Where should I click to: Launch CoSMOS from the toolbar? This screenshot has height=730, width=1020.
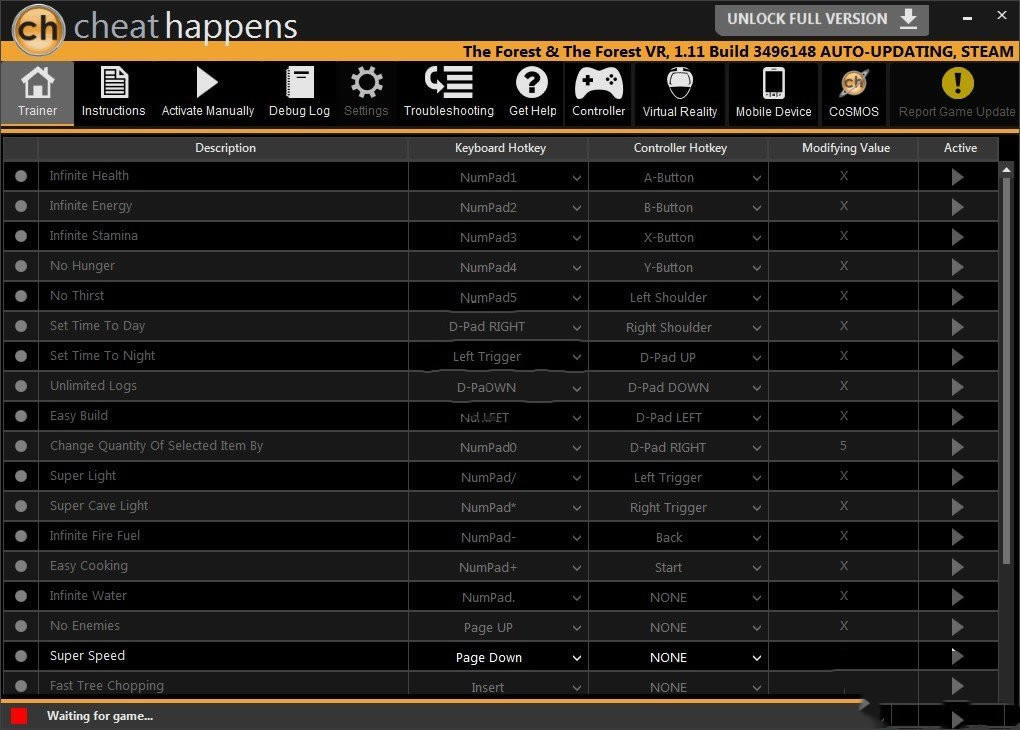tap(853, 92)
